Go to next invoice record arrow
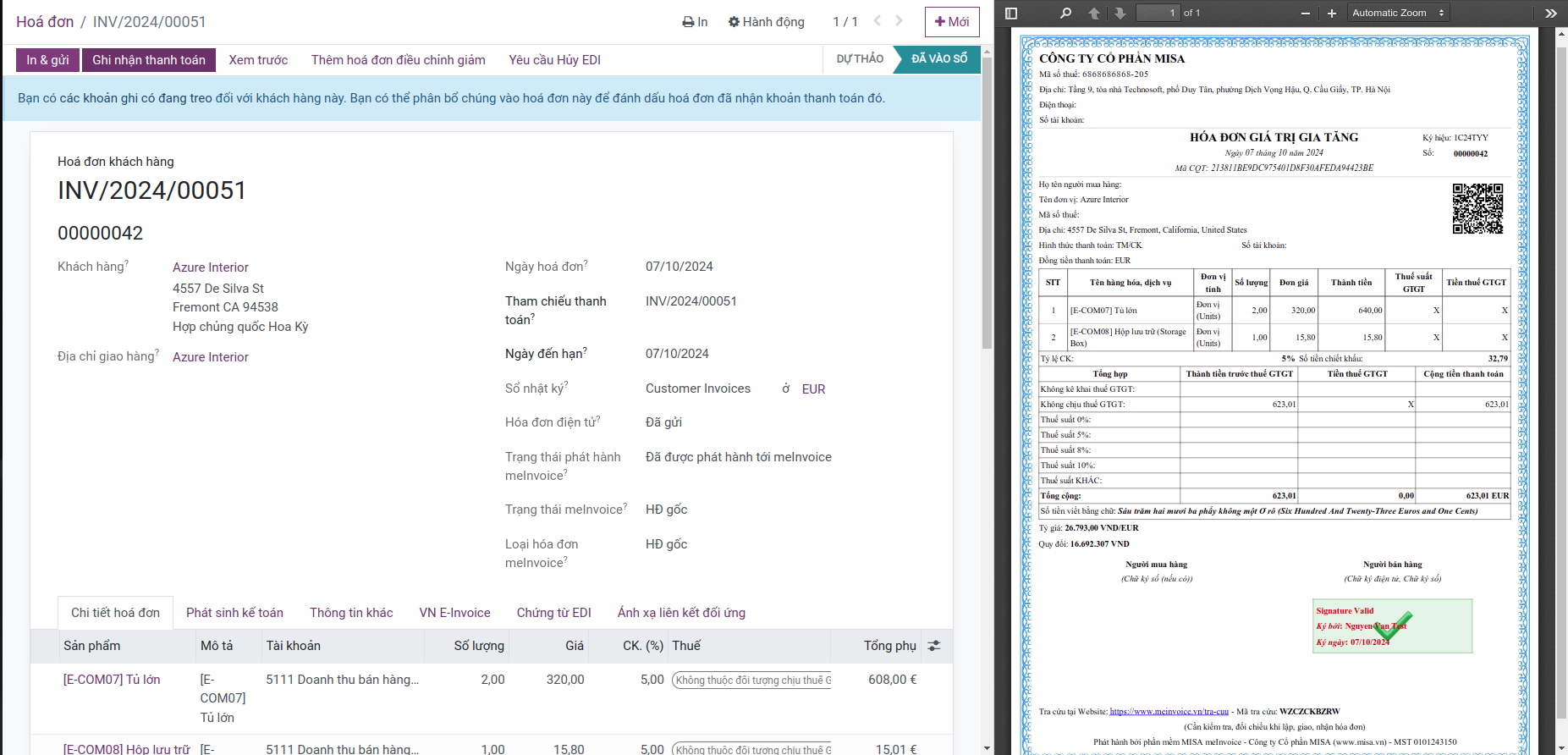This screenshot has width=1568, height=755. click(x=899, y=21)
